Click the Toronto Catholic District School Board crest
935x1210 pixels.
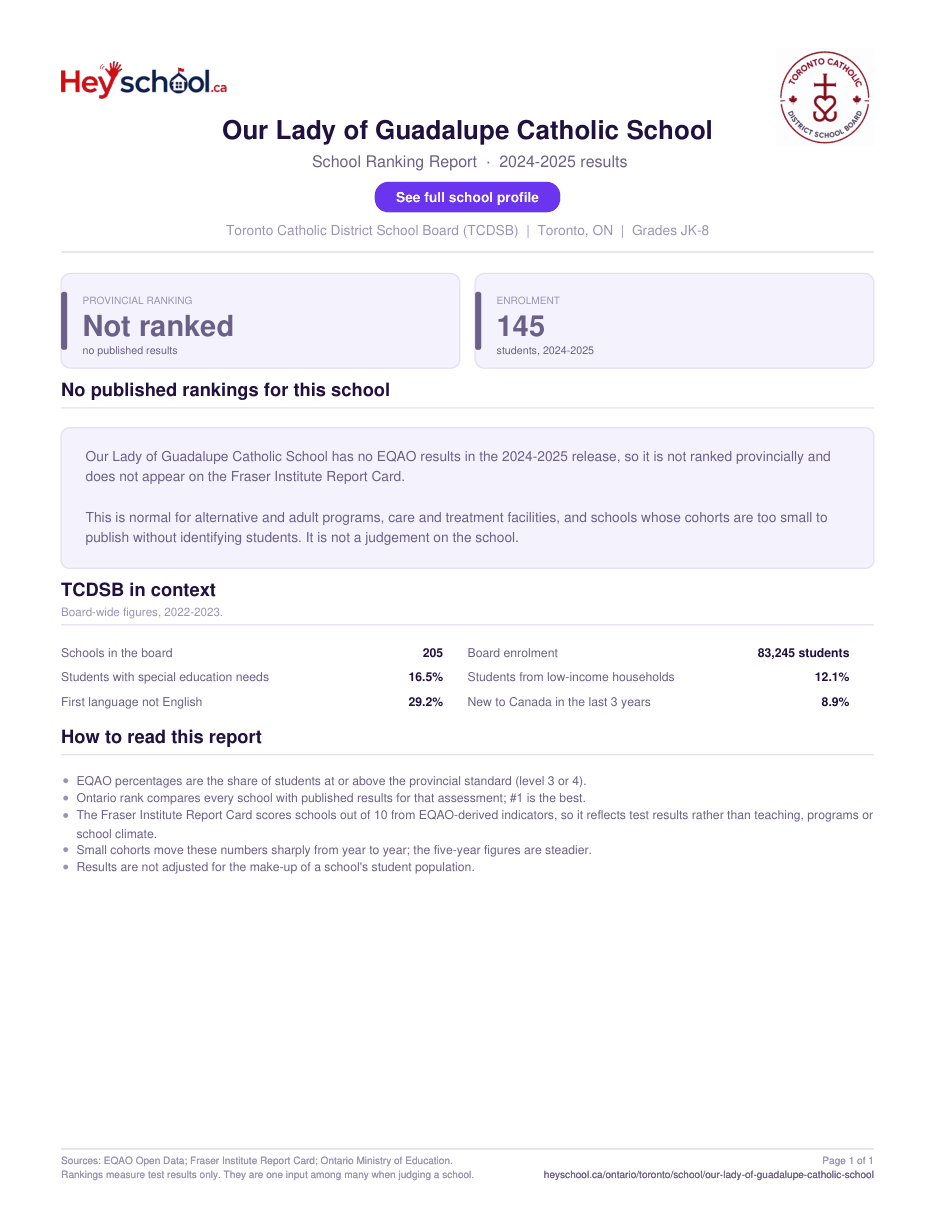(825, 99)
